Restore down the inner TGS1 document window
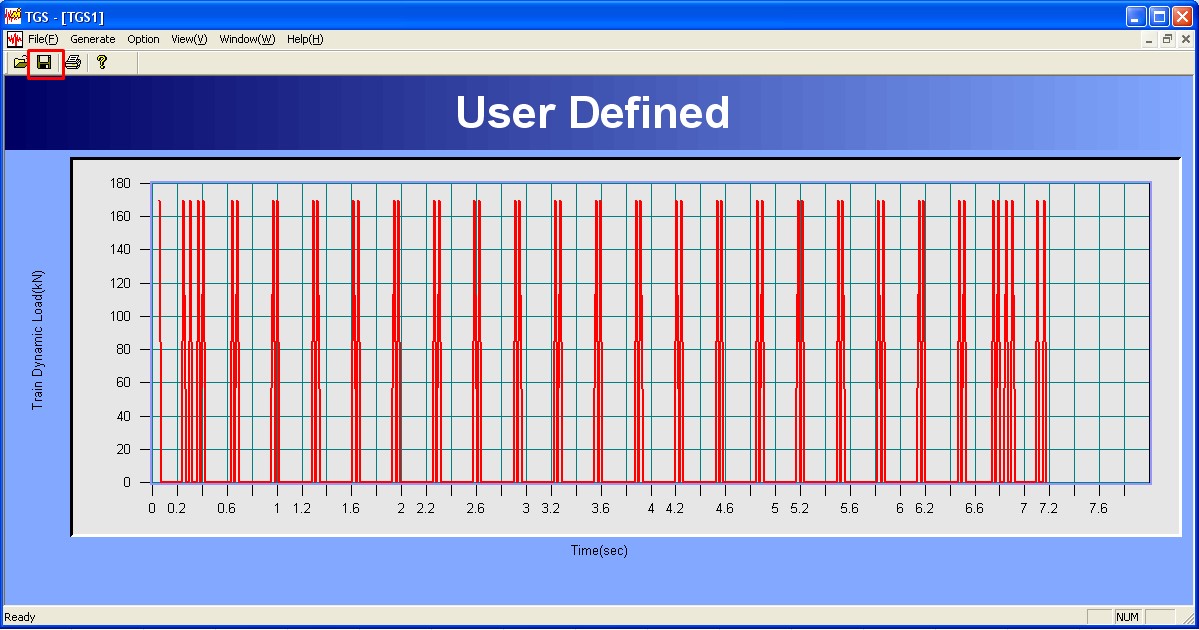 (x=1166, y=39)
